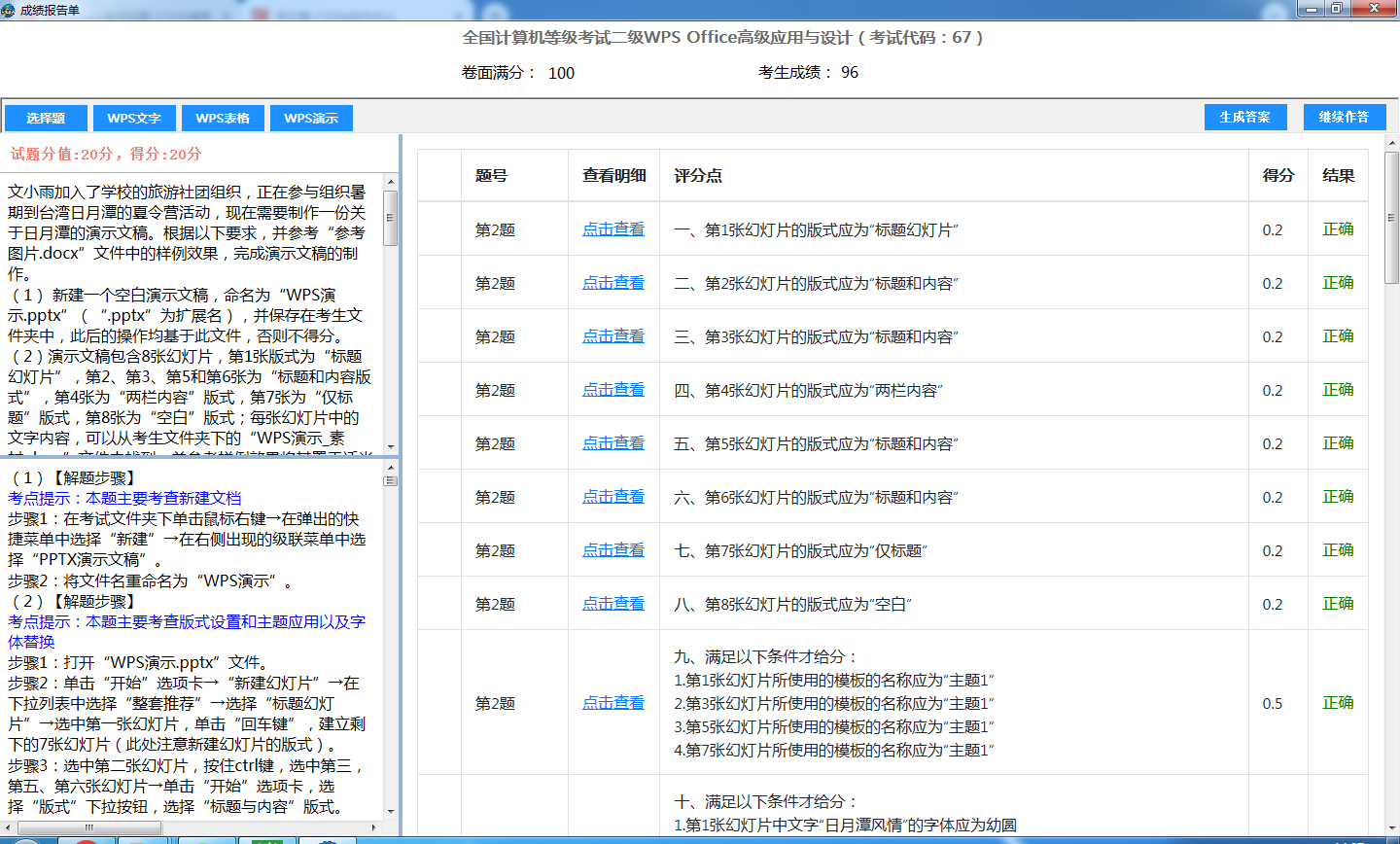Open 点击查看 for the 模板名称 主题1 row

point(613,703)
